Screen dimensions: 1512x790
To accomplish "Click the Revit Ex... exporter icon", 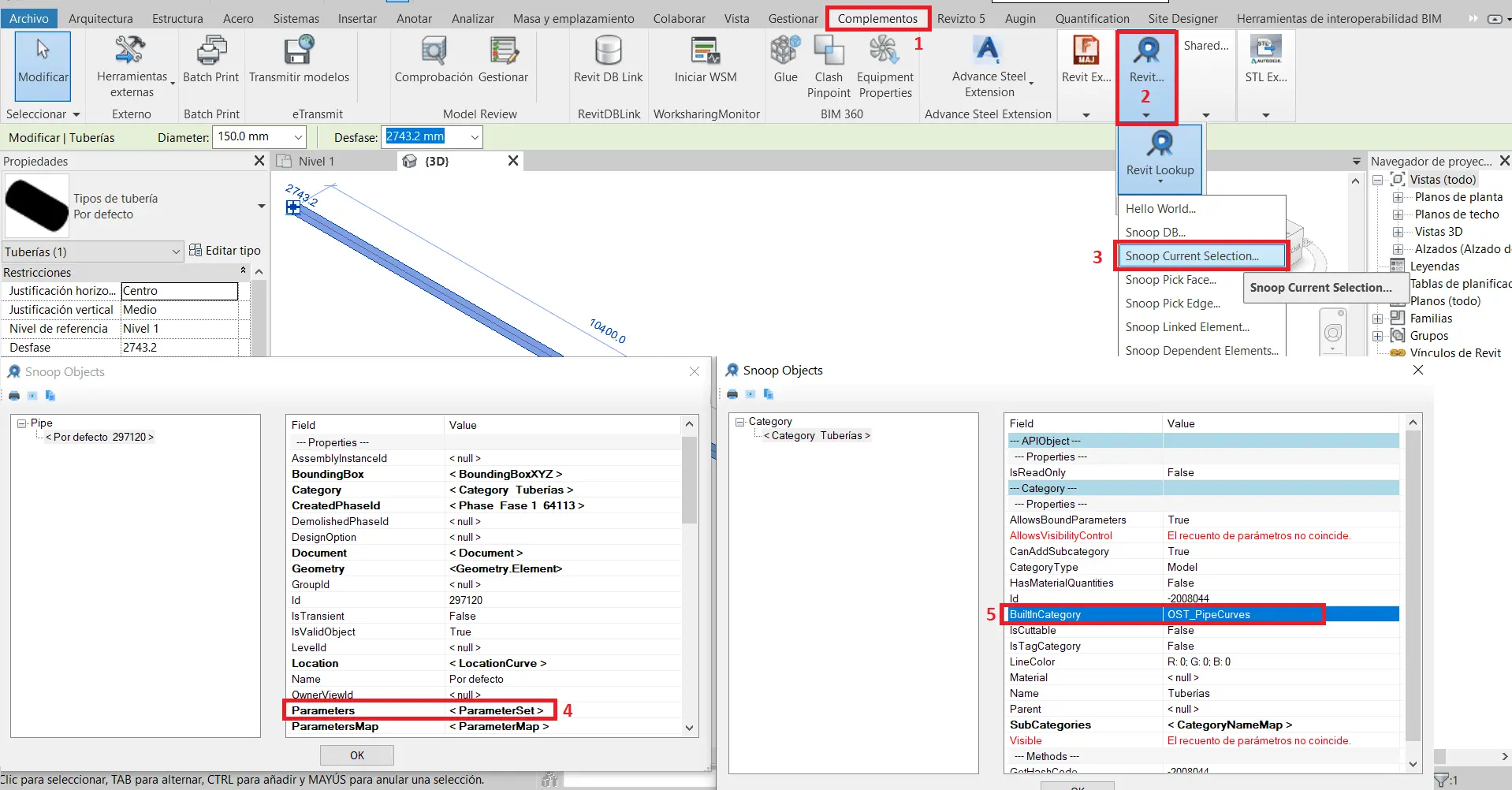I will tap(1086, 60).
